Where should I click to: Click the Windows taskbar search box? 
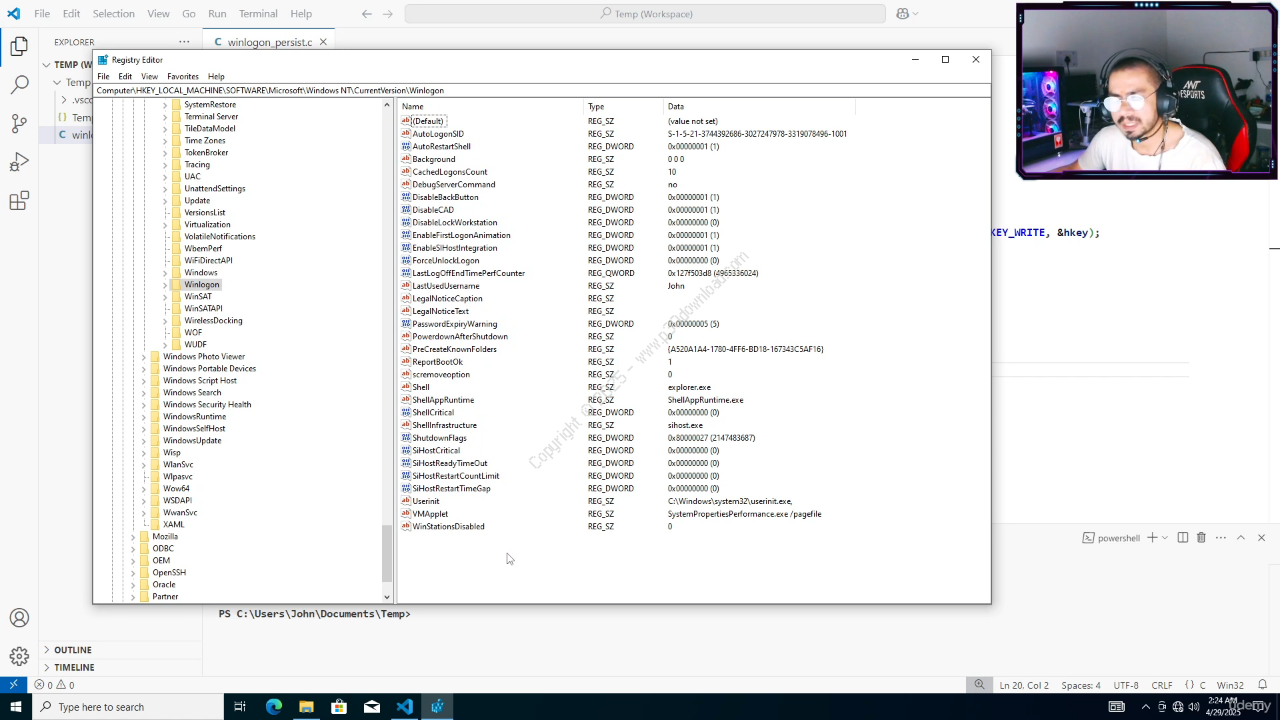point(128,707)
